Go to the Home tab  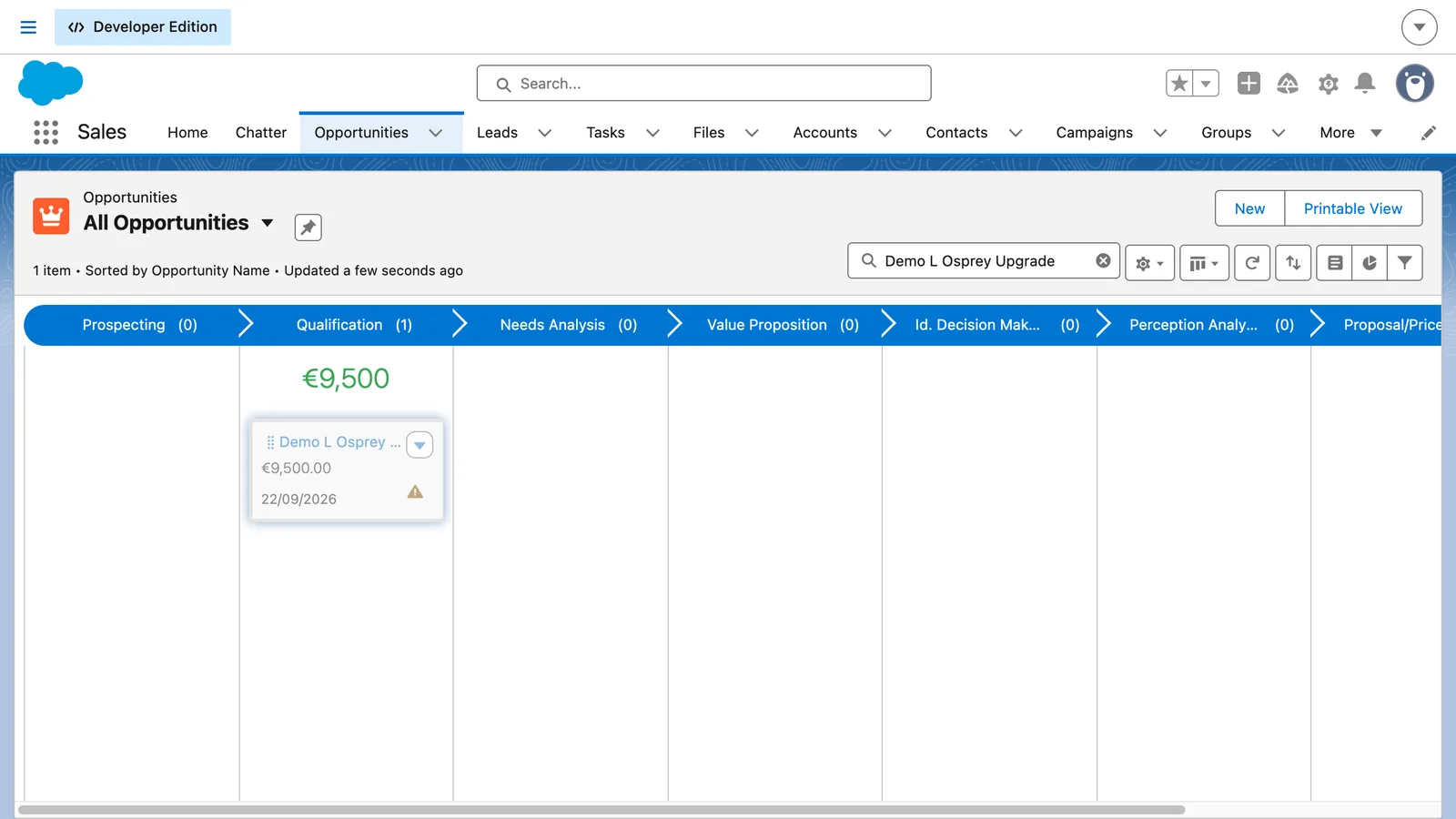click(187, 133)
